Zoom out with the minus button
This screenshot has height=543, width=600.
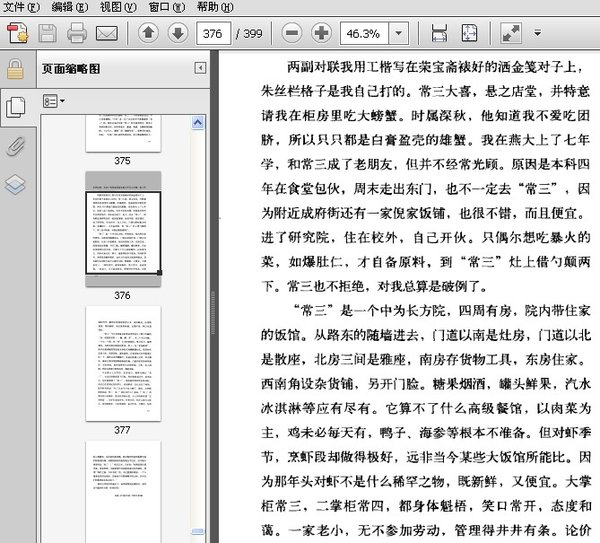(x=290, y=34)
